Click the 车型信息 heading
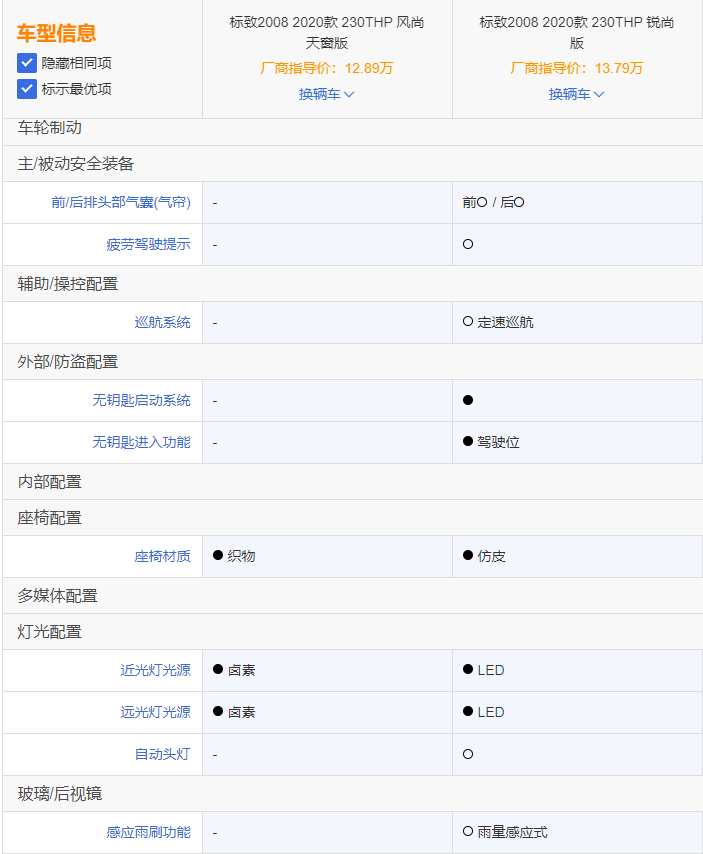The height and width of the screenshot is (854, 703). coord(57,33)
